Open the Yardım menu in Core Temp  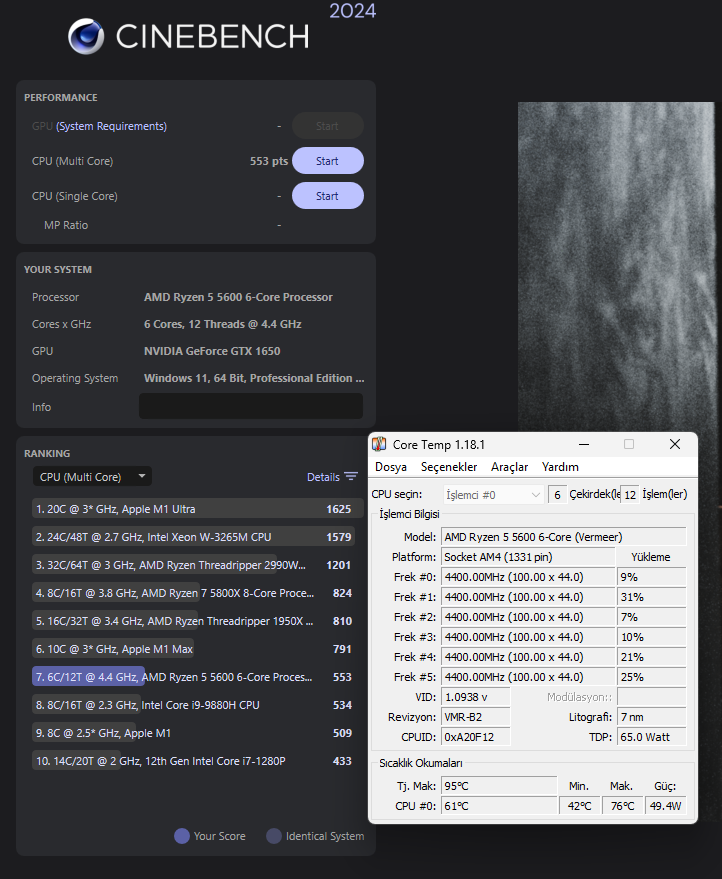coord(560,467)
